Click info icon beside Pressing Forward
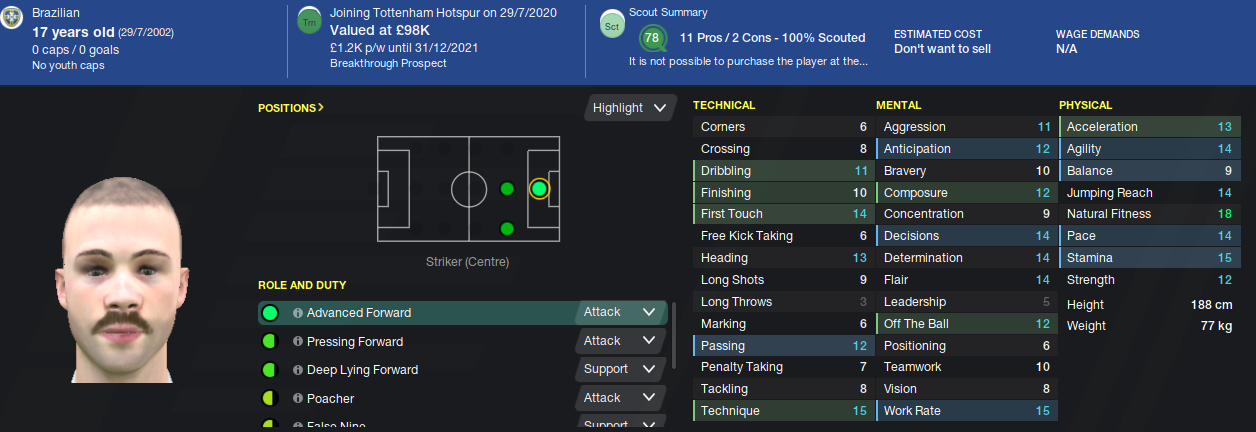This screenshot has width=1256, height=432. click(298, 342)
